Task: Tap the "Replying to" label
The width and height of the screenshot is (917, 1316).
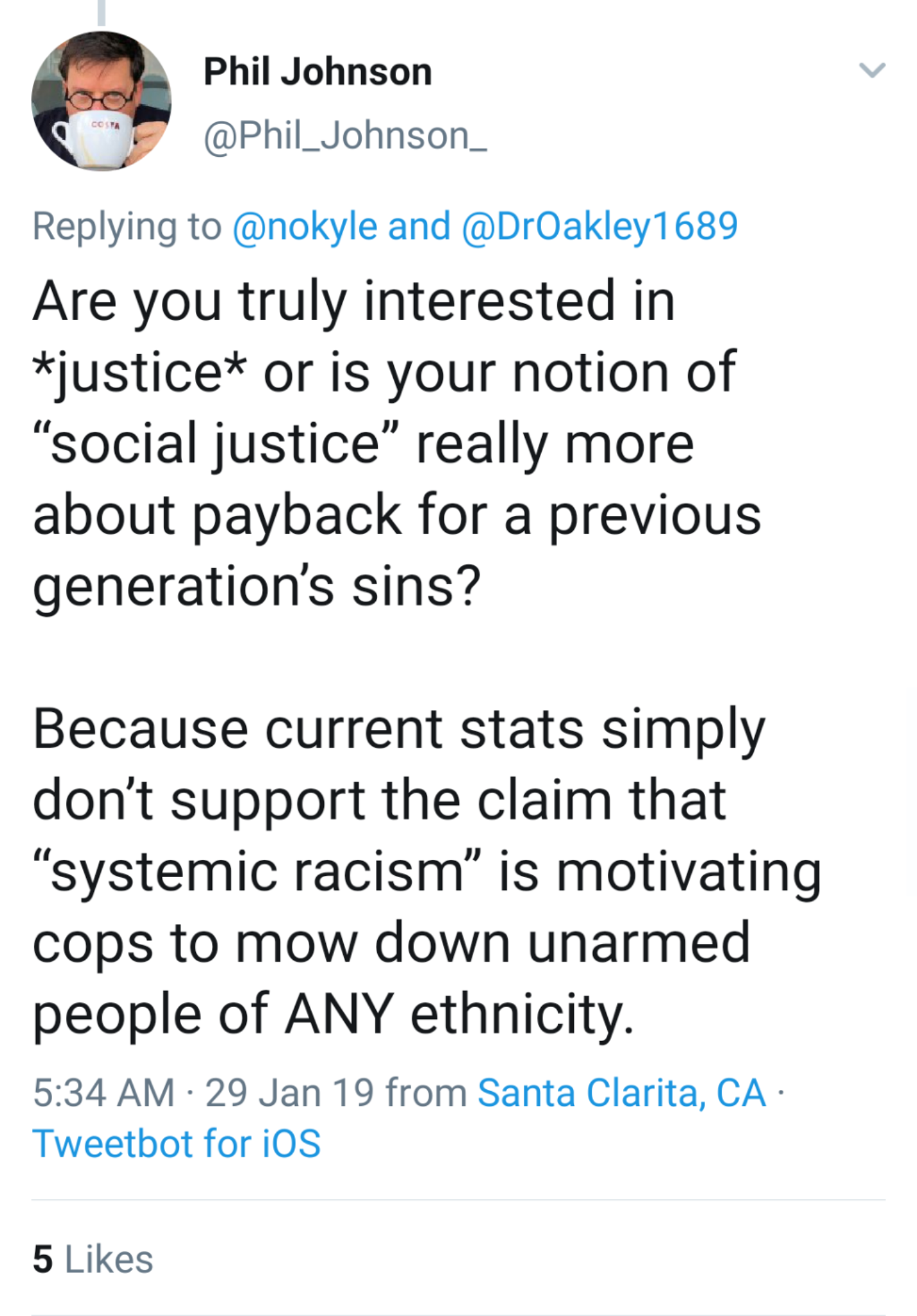Action: coord(127,226)
